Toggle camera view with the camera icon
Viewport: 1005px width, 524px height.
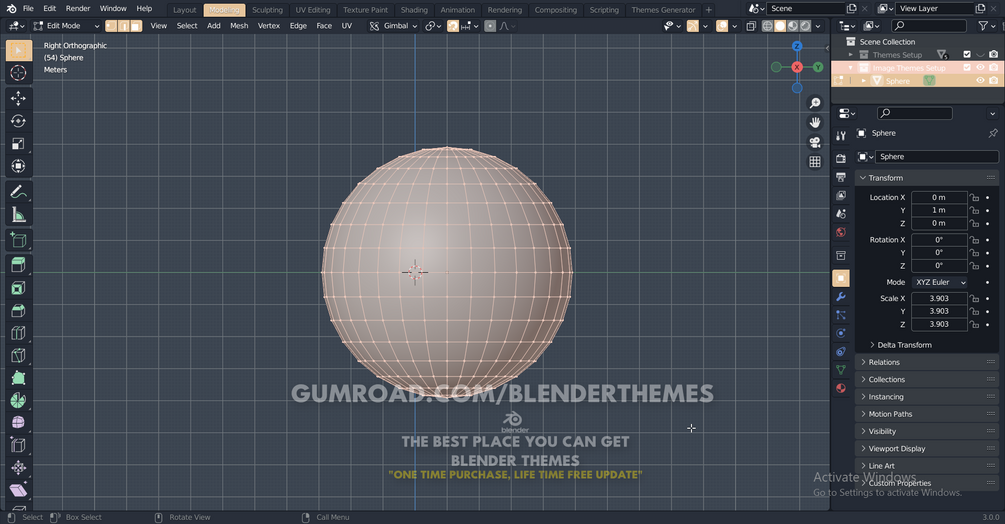[815, 142]
